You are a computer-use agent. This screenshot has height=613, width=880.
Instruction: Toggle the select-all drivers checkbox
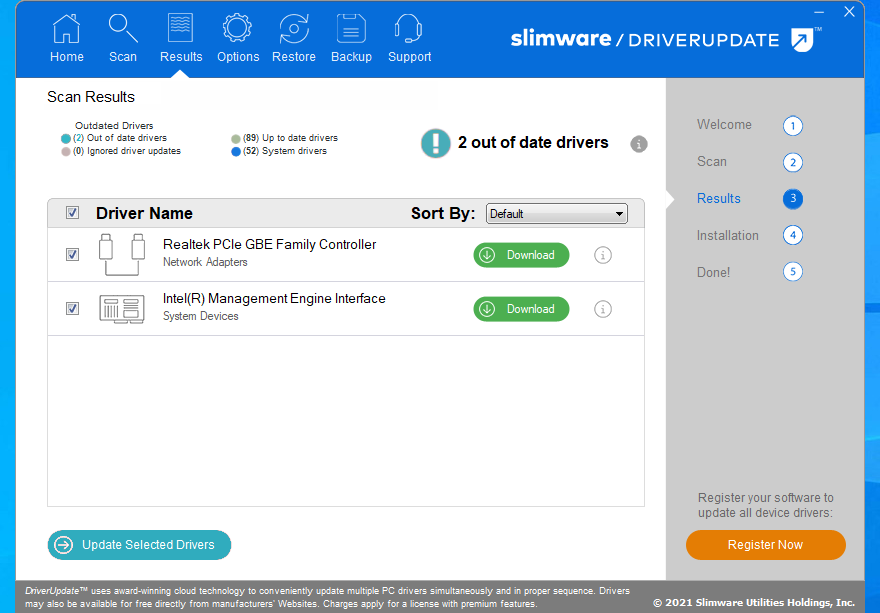click(x=72, y=213)
